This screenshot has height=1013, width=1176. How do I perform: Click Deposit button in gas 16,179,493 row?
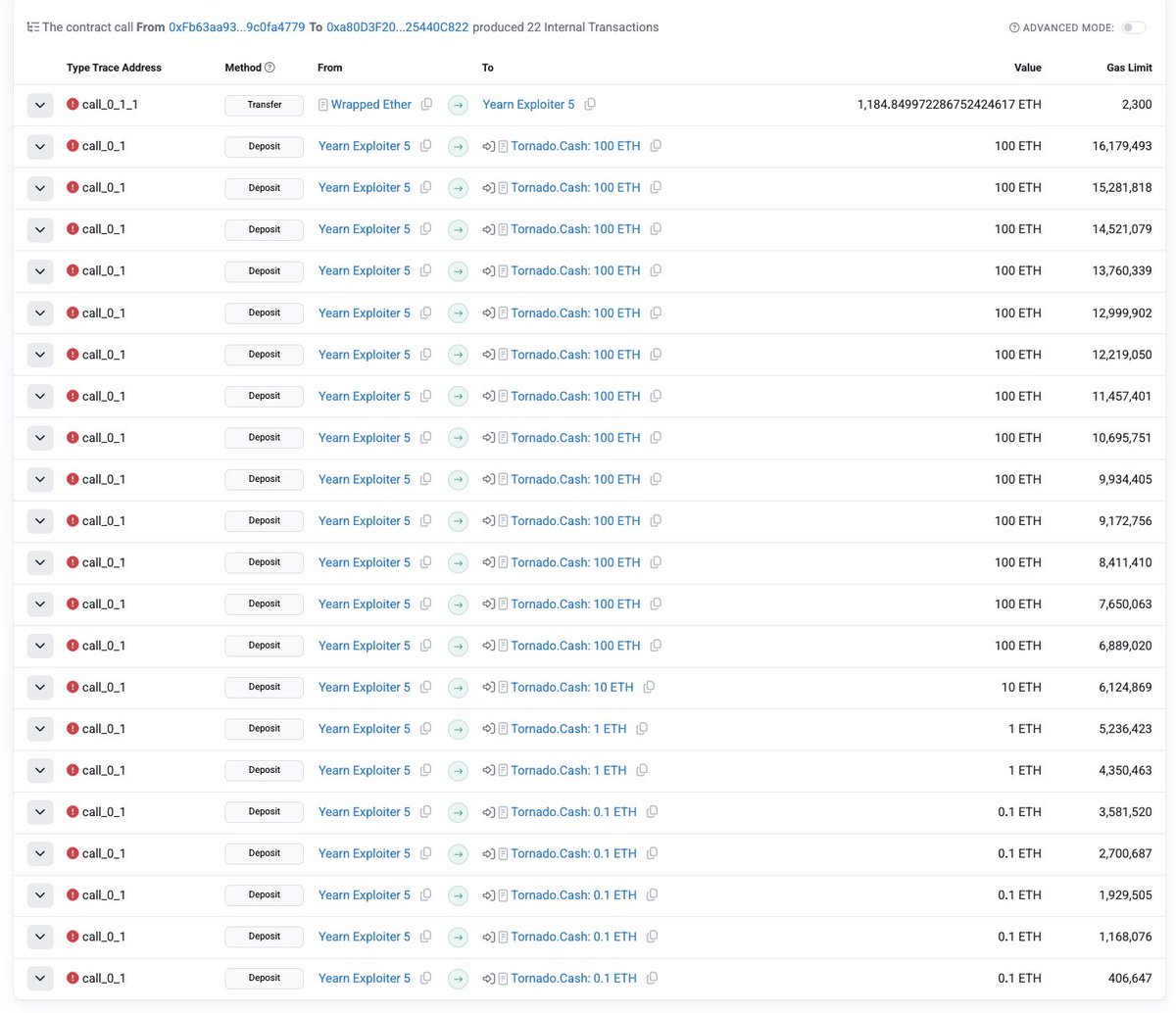(x=265, y=146)
